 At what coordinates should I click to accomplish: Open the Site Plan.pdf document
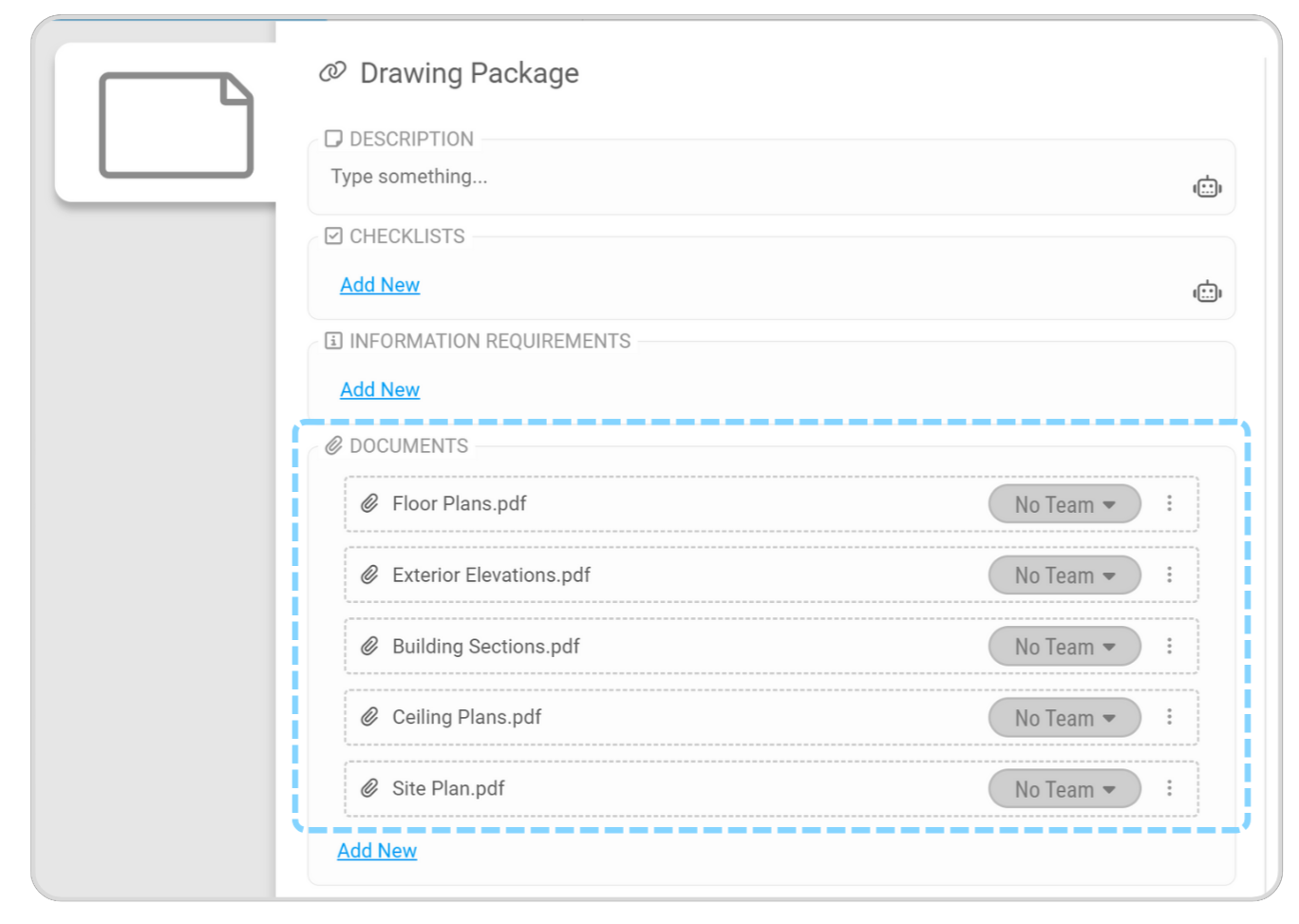(448, 788)
